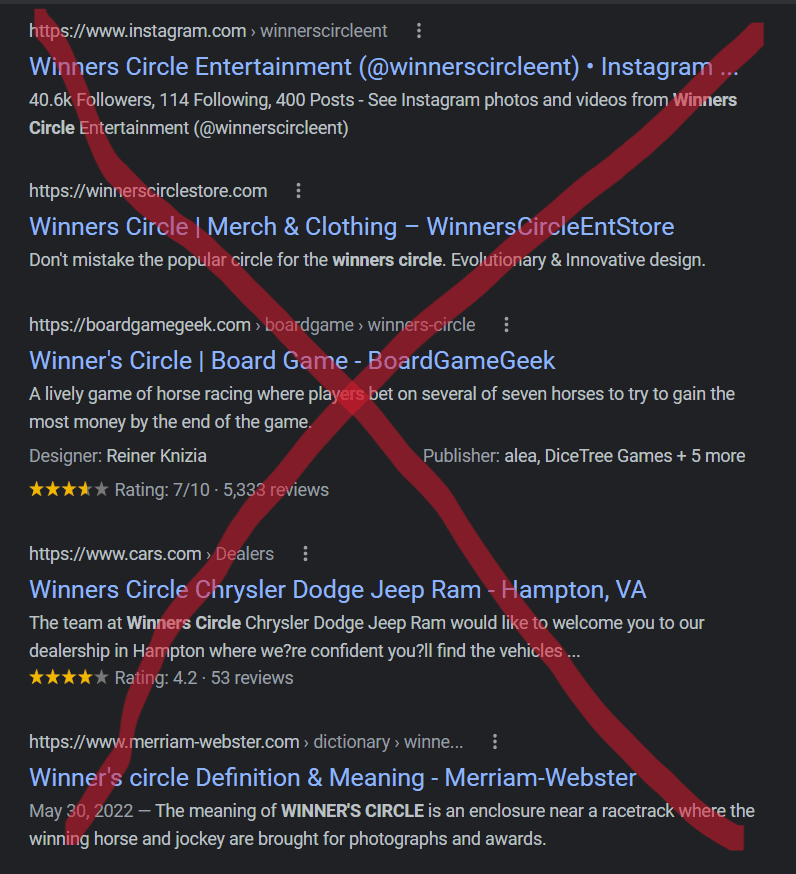Click the cars.com dealer star rating
This screenshot has width=796, height=874.
click(x=69, y=677)
